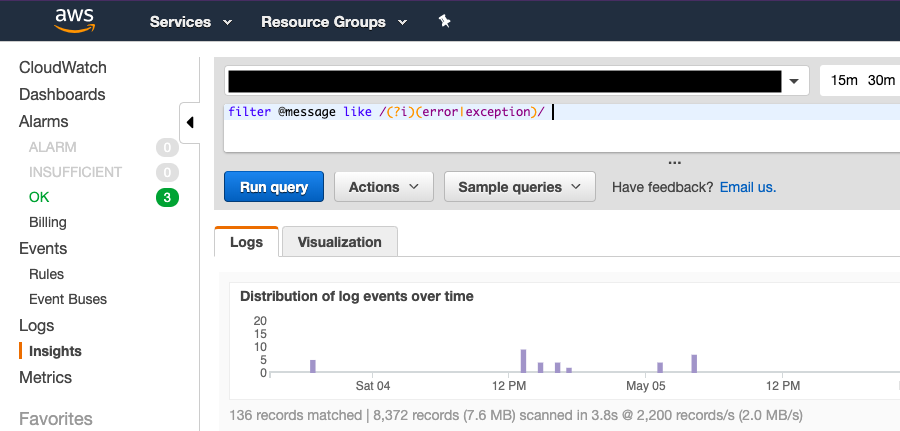Collapse the sidebar with arrow handle
The width and height of the screenshot is (900, 431).
190,123
